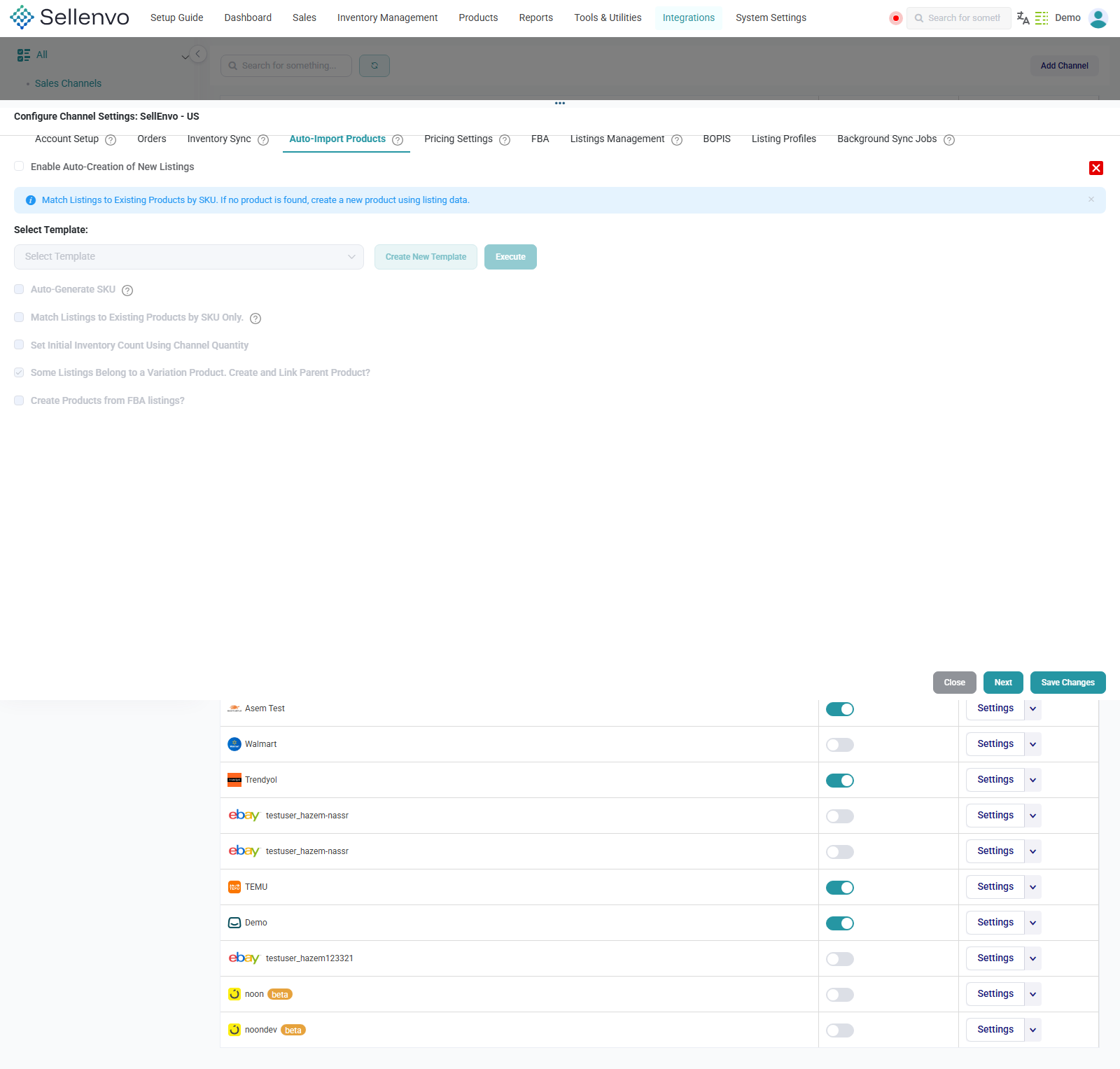This screenshot has width=1120, height=1069.
Task: Click help icon next to Pricing Settings
Action: pos(505,140)
